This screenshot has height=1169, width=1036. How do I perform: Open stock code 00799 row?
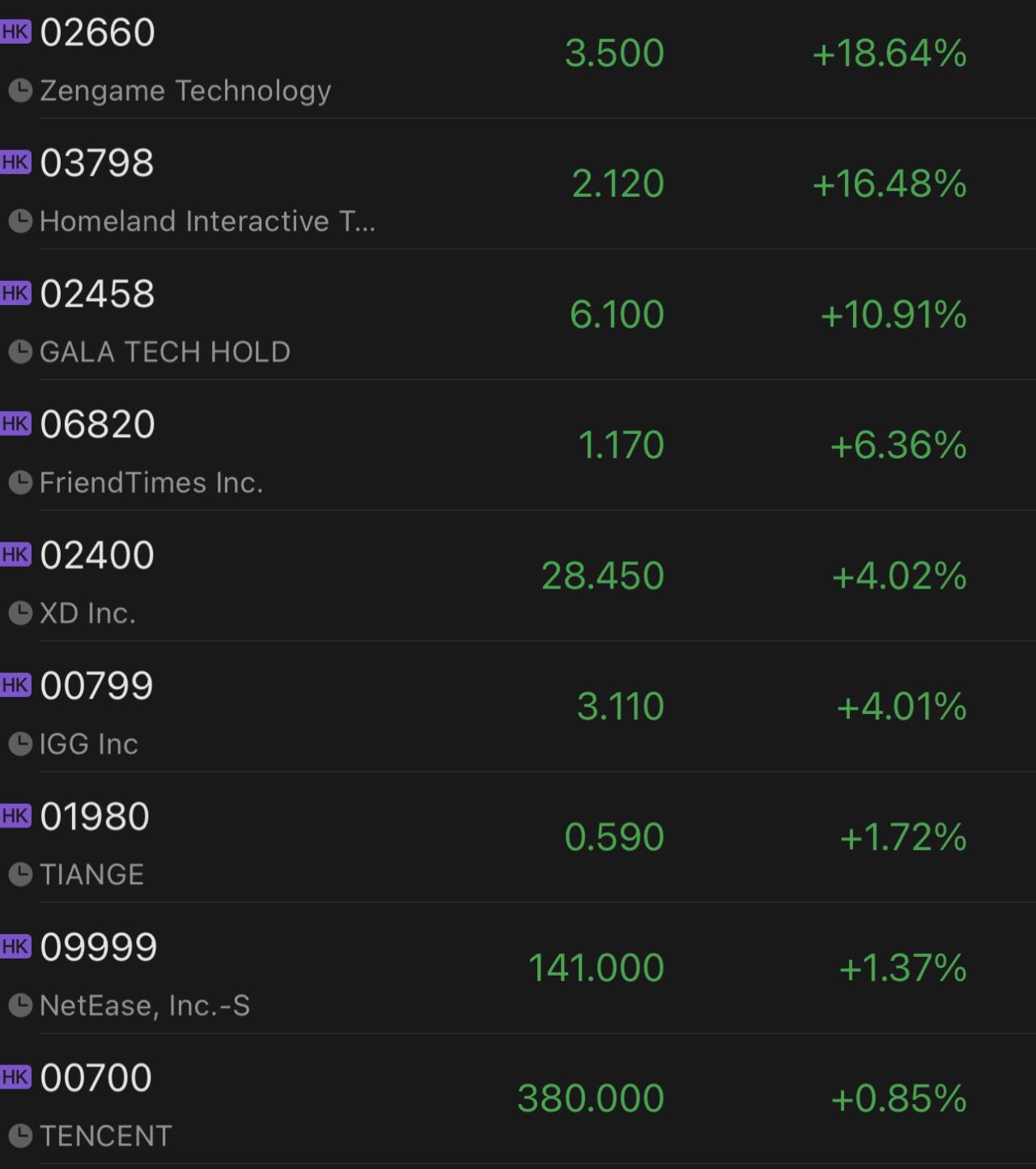[96, 686]
